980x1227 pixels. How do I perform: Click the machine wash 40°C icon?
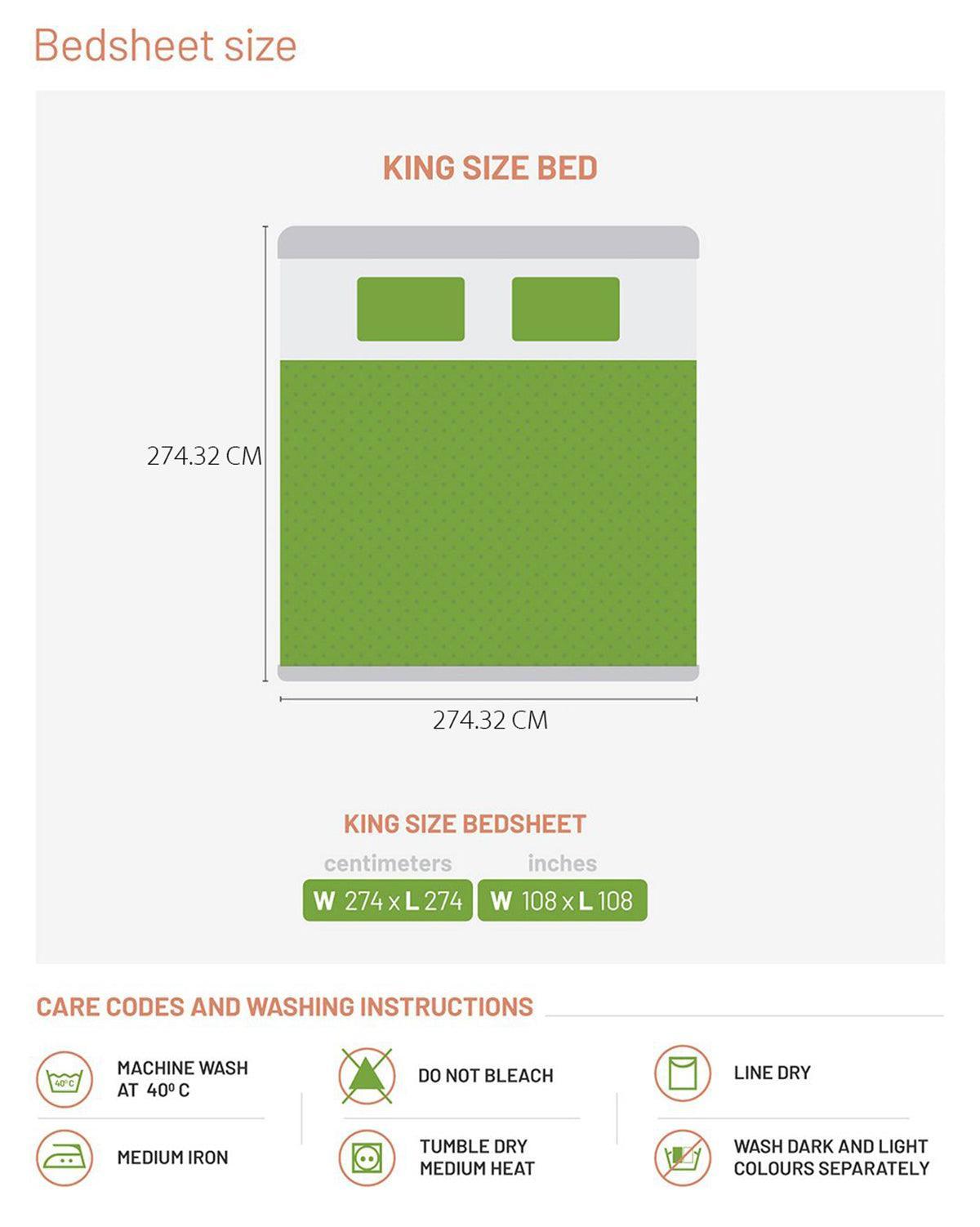click(x=65, y=1080)
